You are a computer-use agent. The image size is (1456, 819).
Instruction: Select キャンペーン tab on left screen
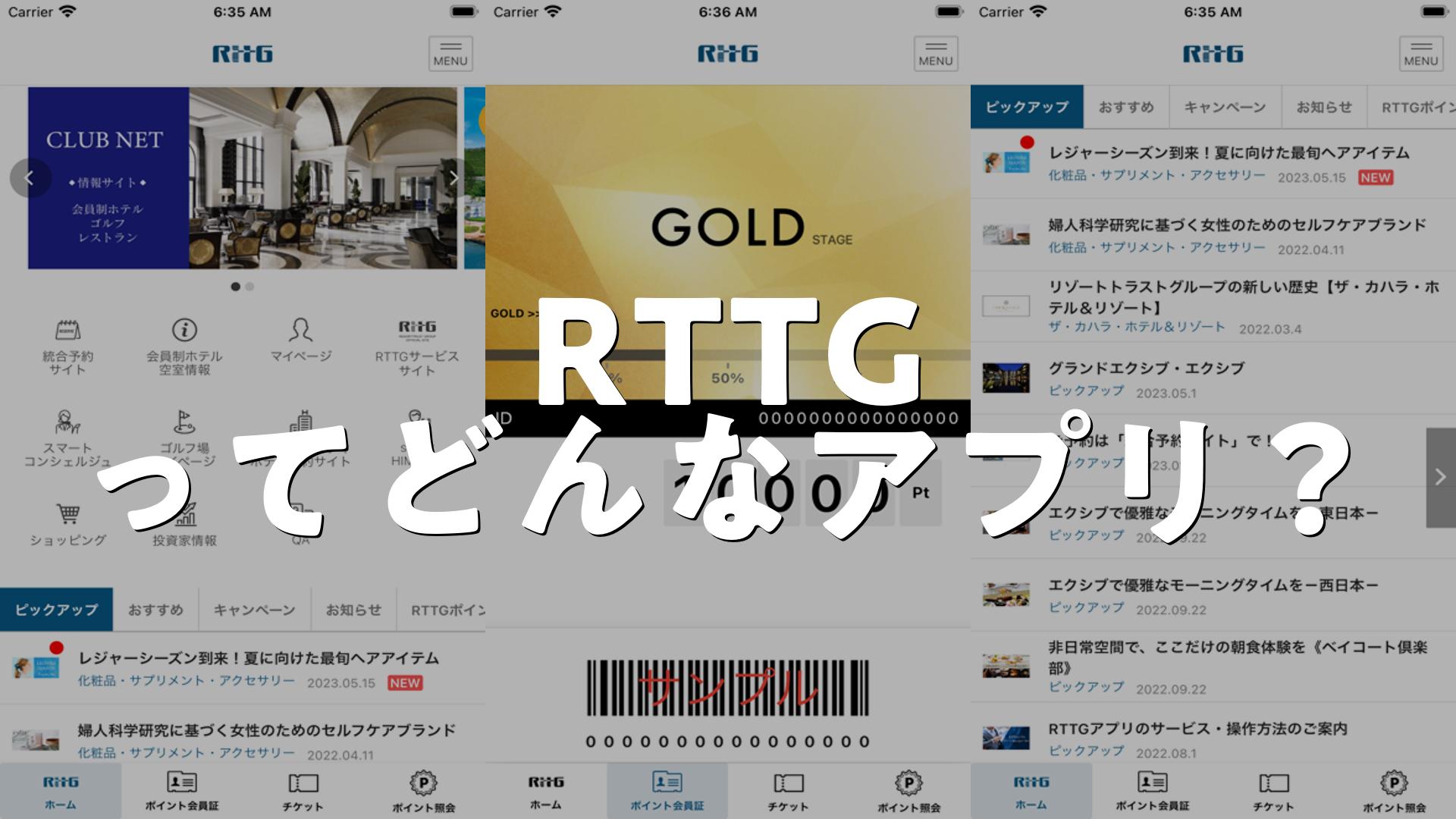click(x=255, y=610)
